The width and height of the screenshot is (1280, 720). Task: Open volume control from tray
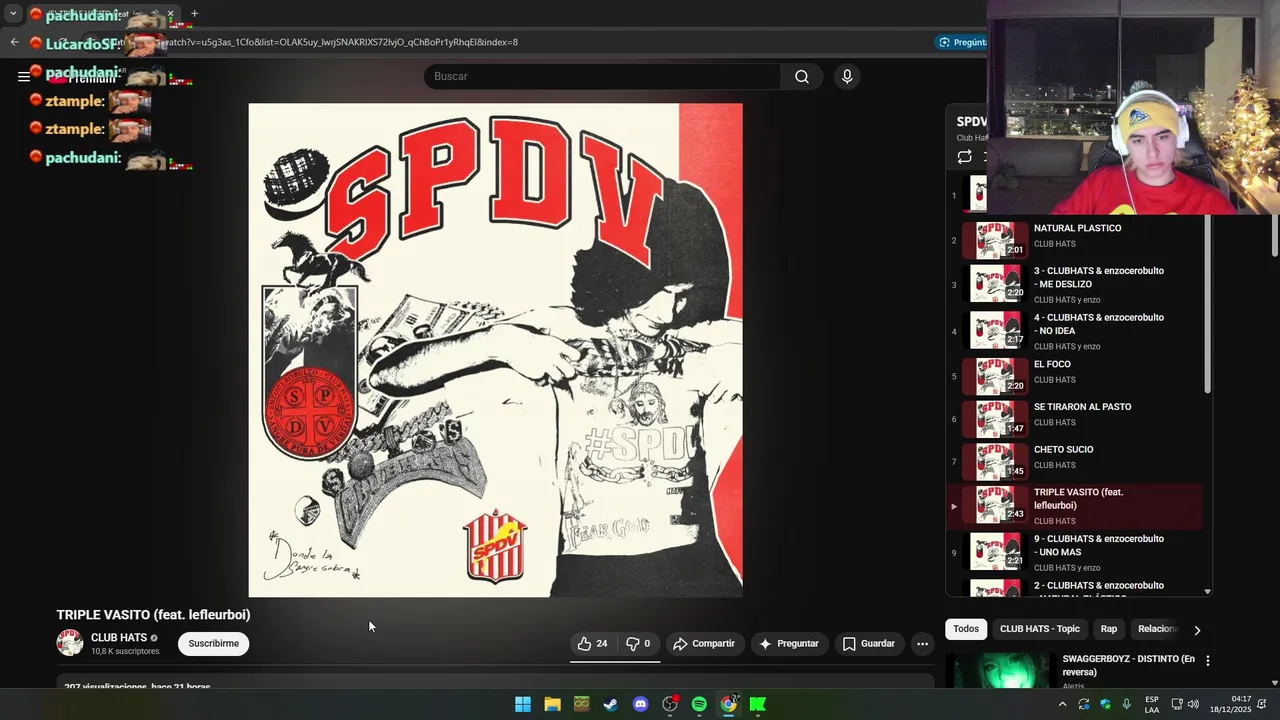pos(1193,704)
